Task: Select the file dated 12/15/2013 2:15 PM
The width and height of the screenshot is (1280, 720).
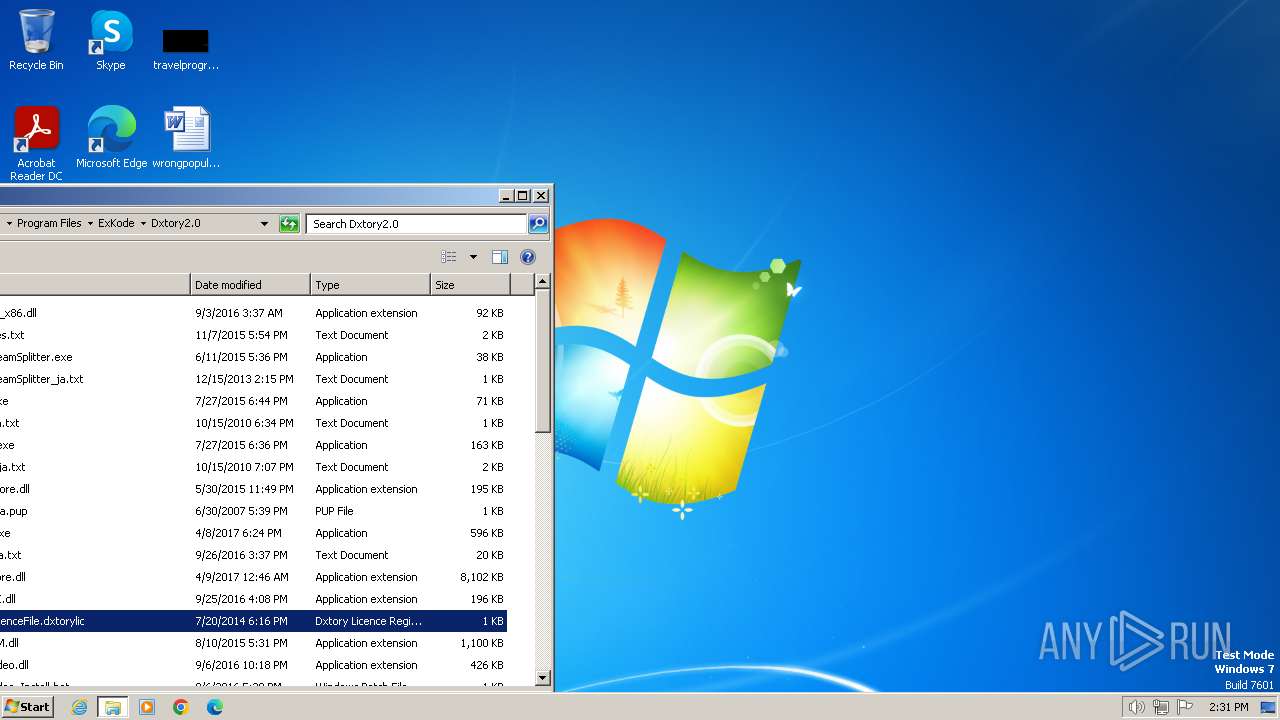Action: click(x=253, y=379)
